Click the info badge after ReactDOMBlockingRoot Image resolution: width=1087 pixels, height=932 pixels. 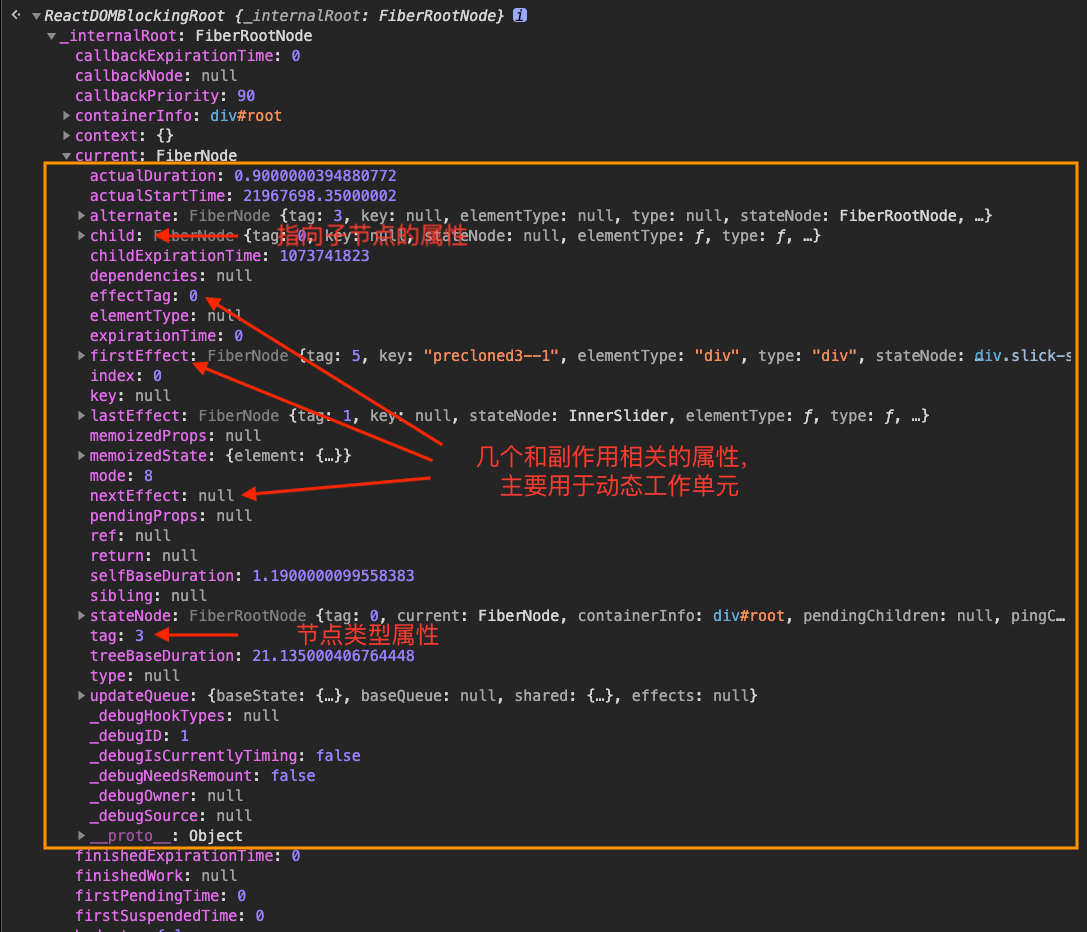click(520, 15)
